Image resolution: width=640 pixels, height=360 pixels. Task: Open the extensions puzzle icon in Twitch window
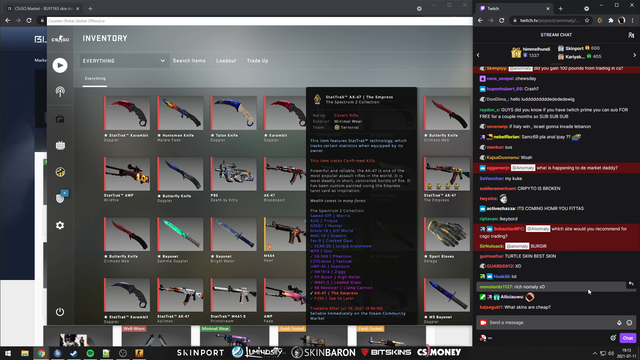tap(611, 20)
